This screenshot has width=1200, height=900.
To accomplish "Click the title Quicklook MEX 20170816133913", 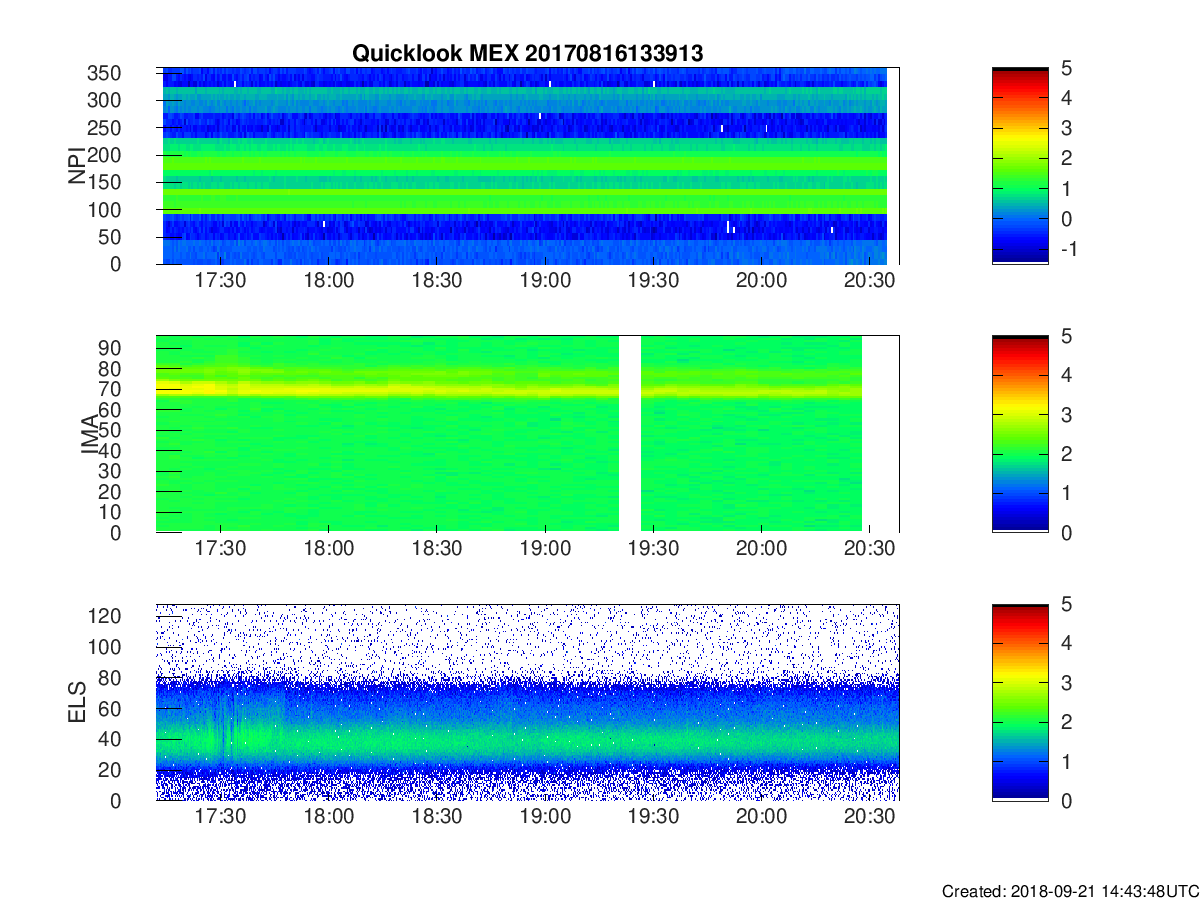I will 527,54.
